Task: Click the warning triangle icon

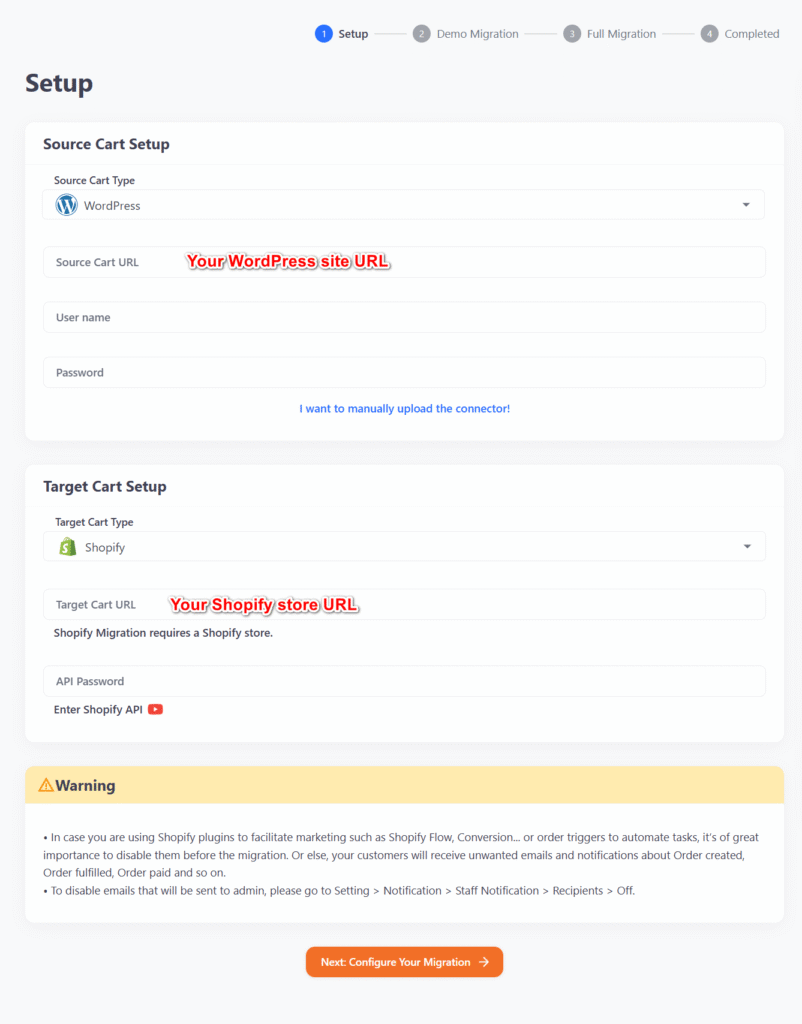Action: pyautogui.click(x=47, y=785)
